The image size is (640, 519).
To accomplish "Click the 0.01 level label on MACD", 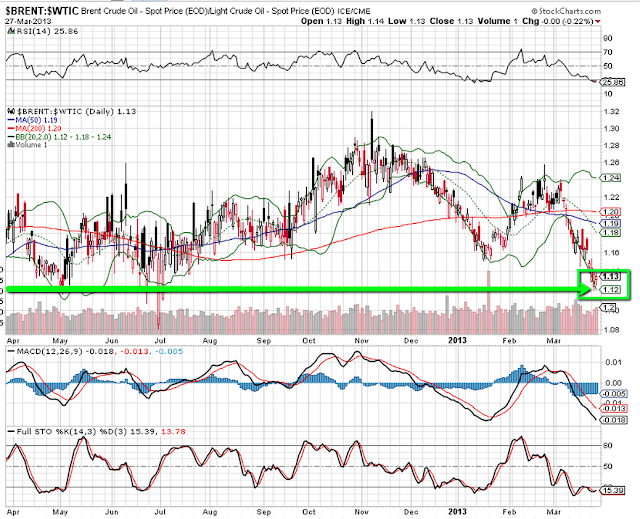I will [x=613, y=362].
